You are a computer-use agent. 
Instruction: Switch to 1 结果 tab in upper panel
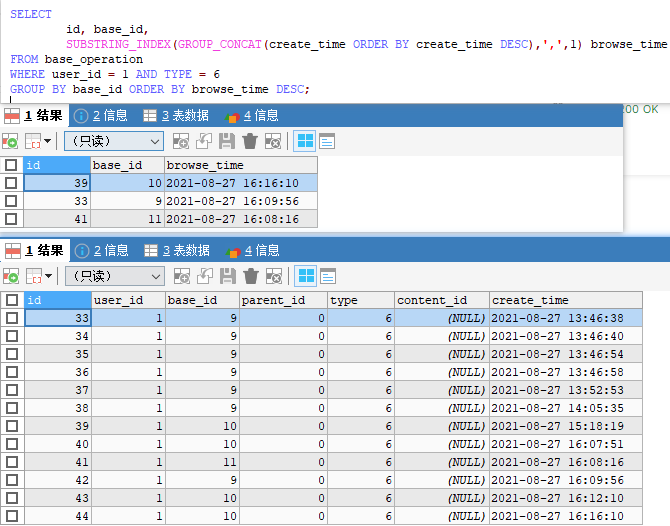[33, 115]
